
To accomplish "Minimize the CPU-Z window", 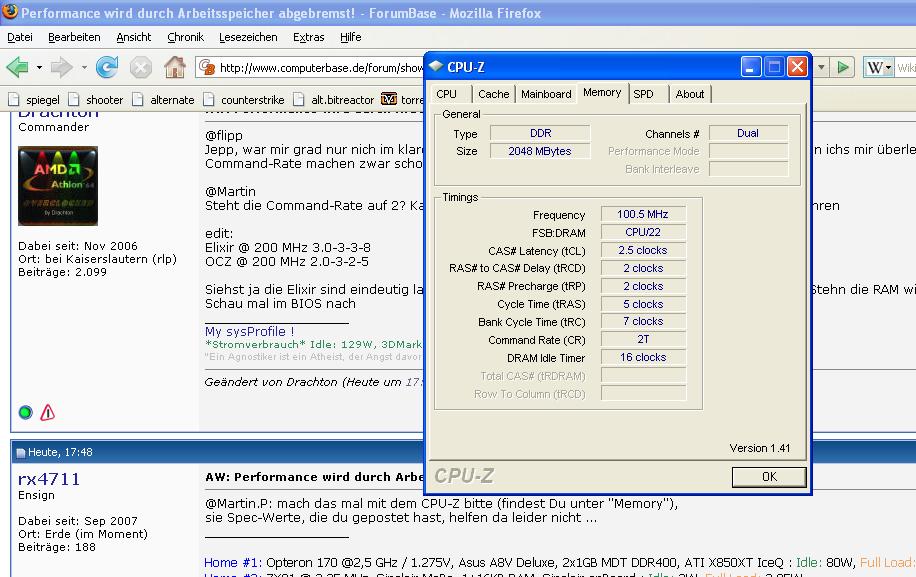I will [751, 67].
